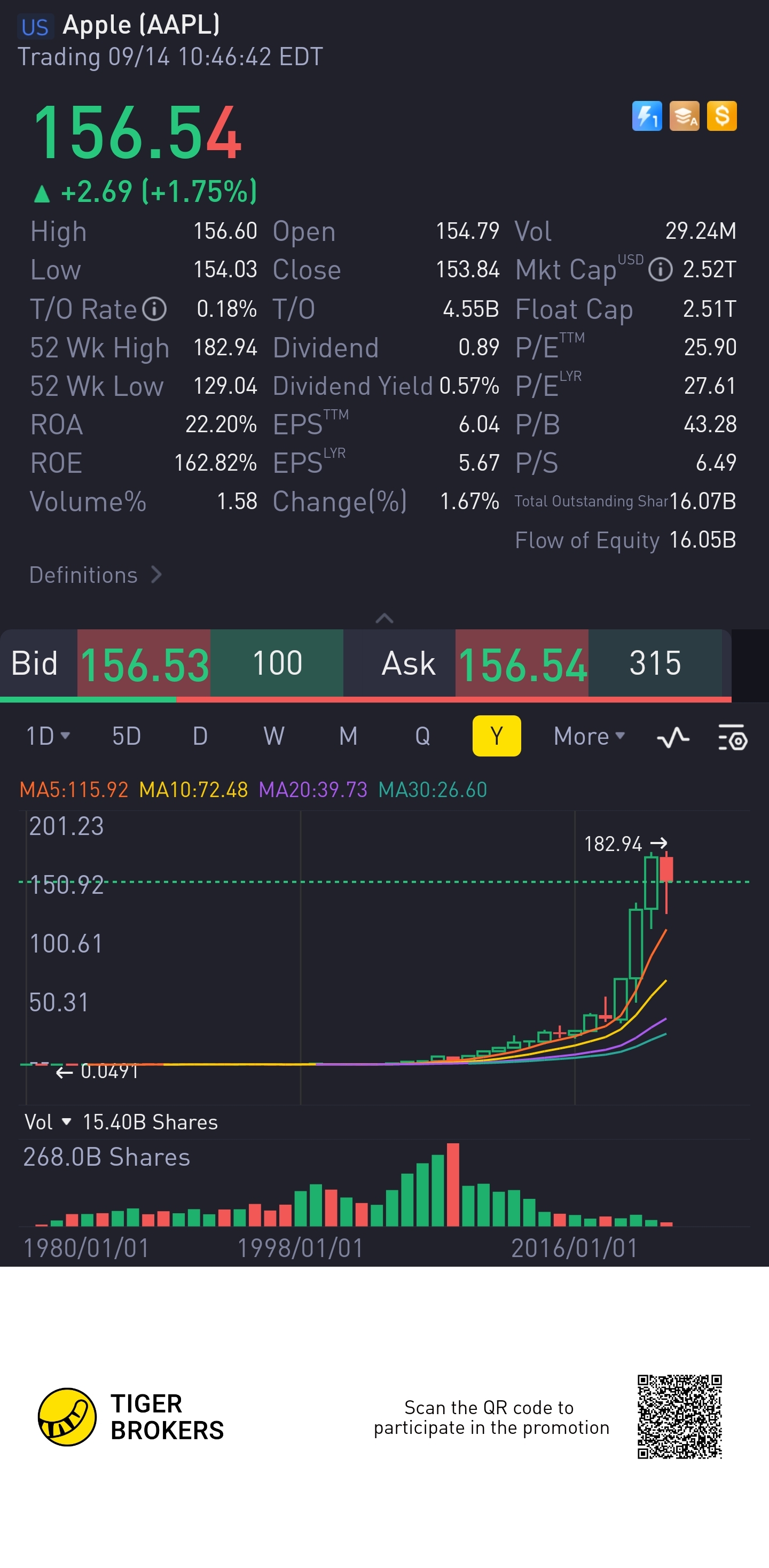Tap the US market badge
The height and width of the screenshot is (1568, 769).
coord(35,27)
